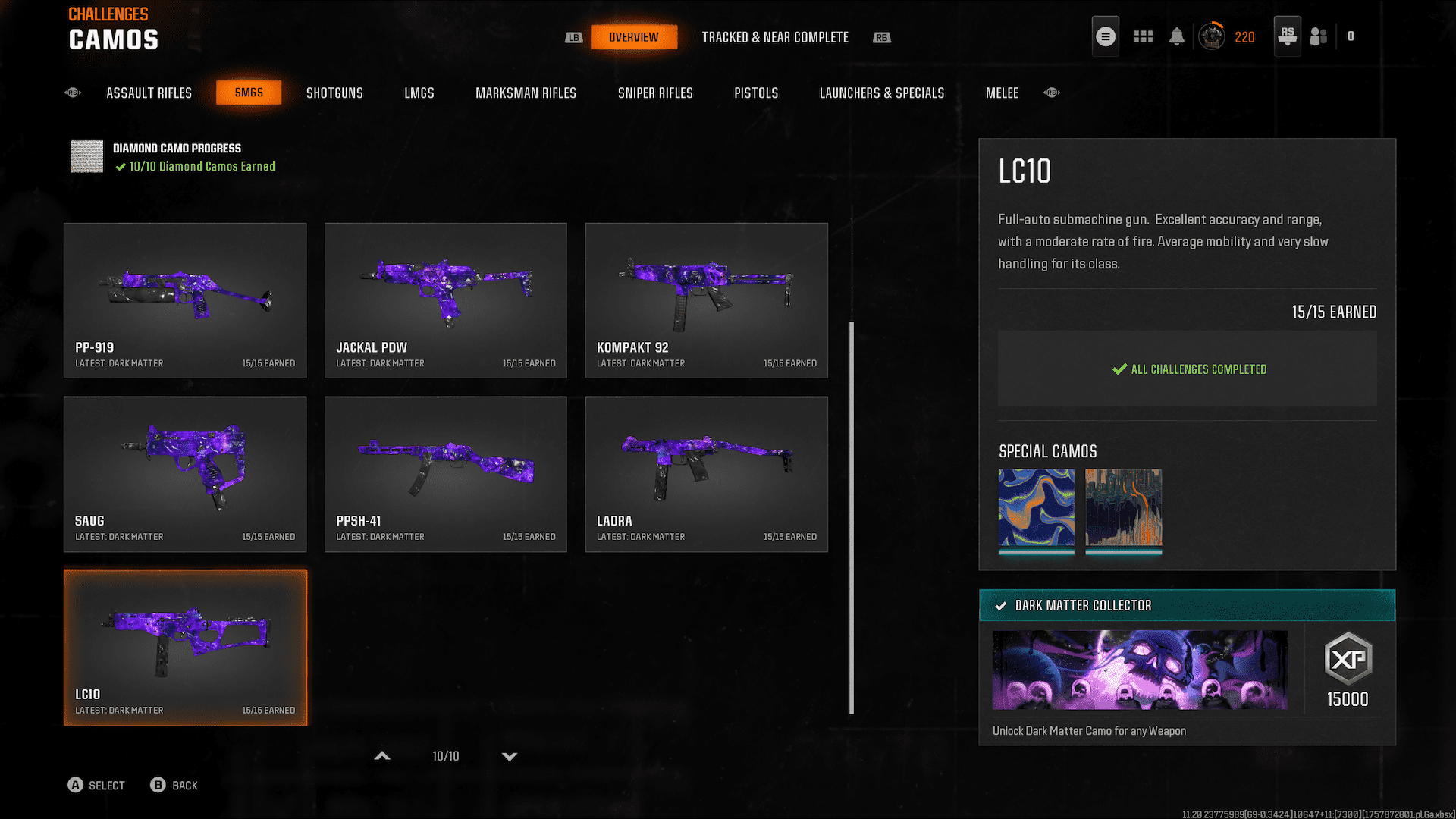The image size is (1456, 819).
Task: Click the LB bumper icon
Action: pos(573,37)
